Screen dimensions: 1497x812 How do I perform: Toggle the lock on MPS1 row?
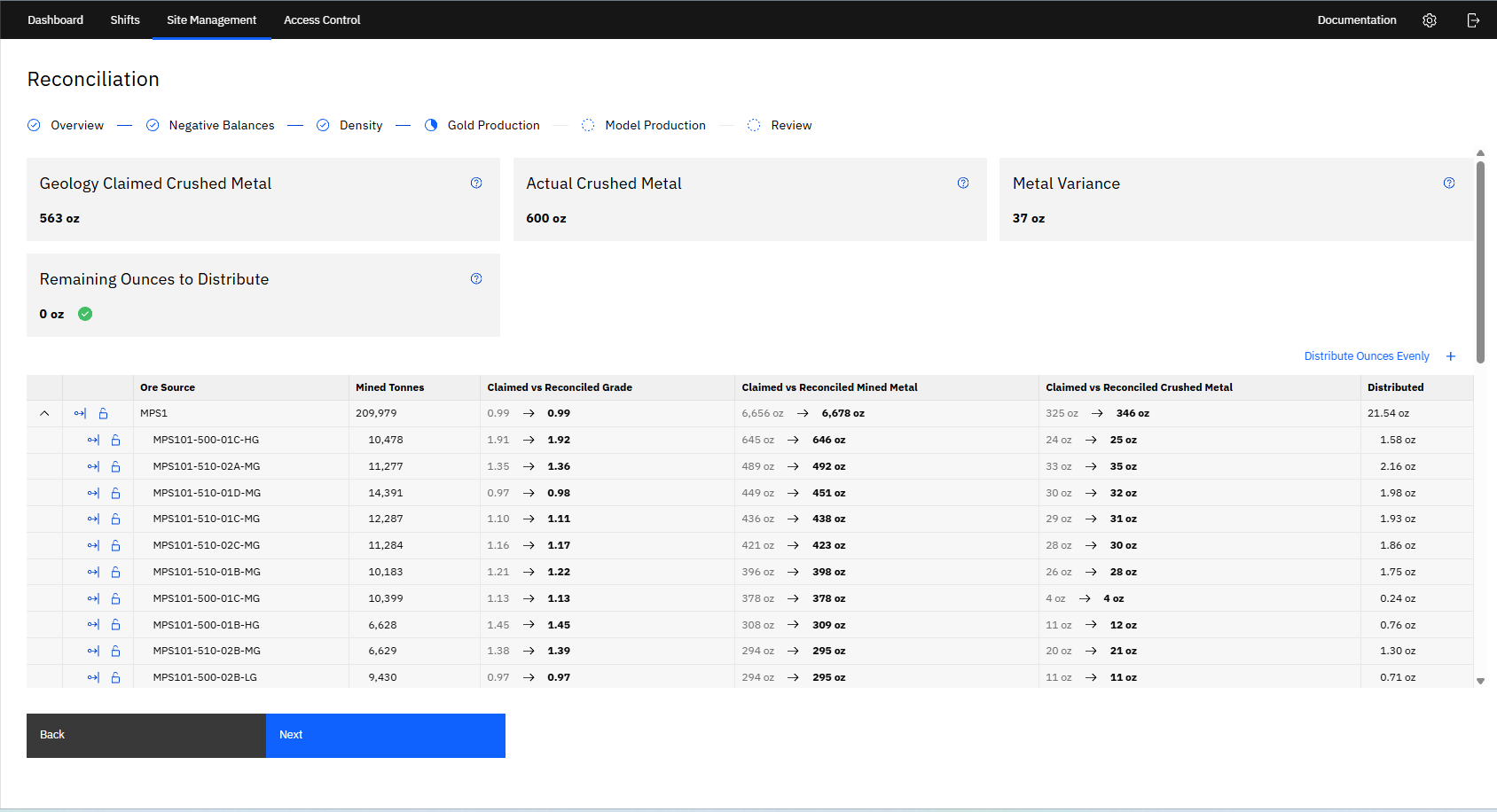coord(104,414)
